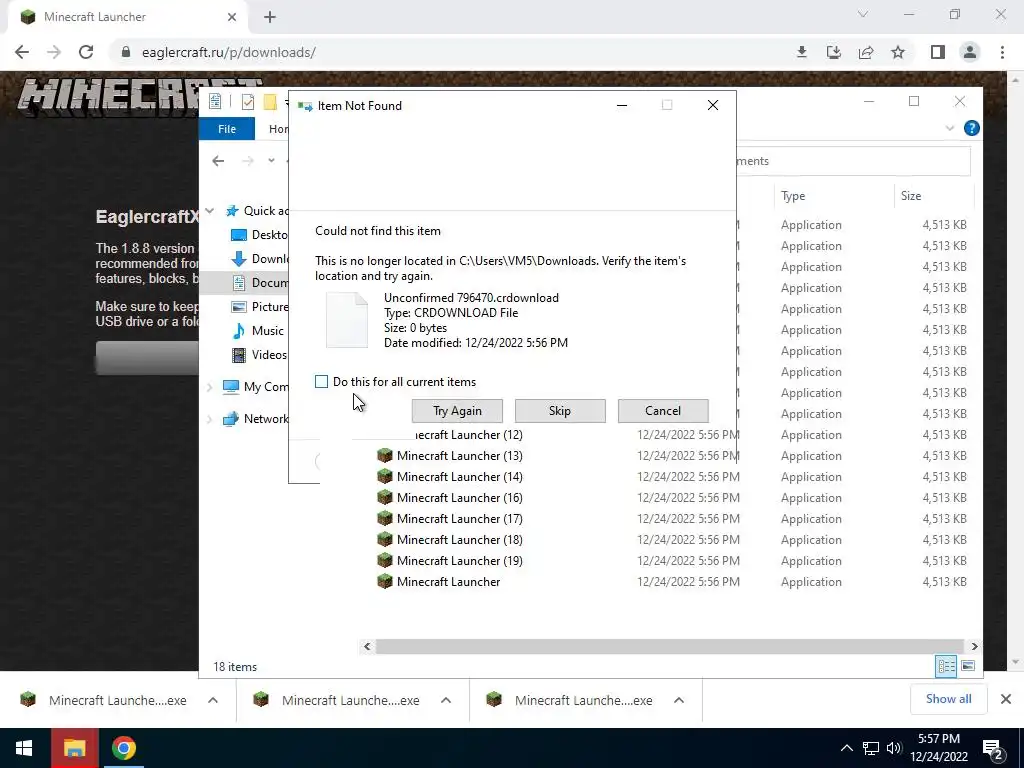Image resolution: width=1024 pixels, height=768 pixels.
Task: Toggle the Chrome side panel
Action: pyautogui.click(x=938, y=52)
